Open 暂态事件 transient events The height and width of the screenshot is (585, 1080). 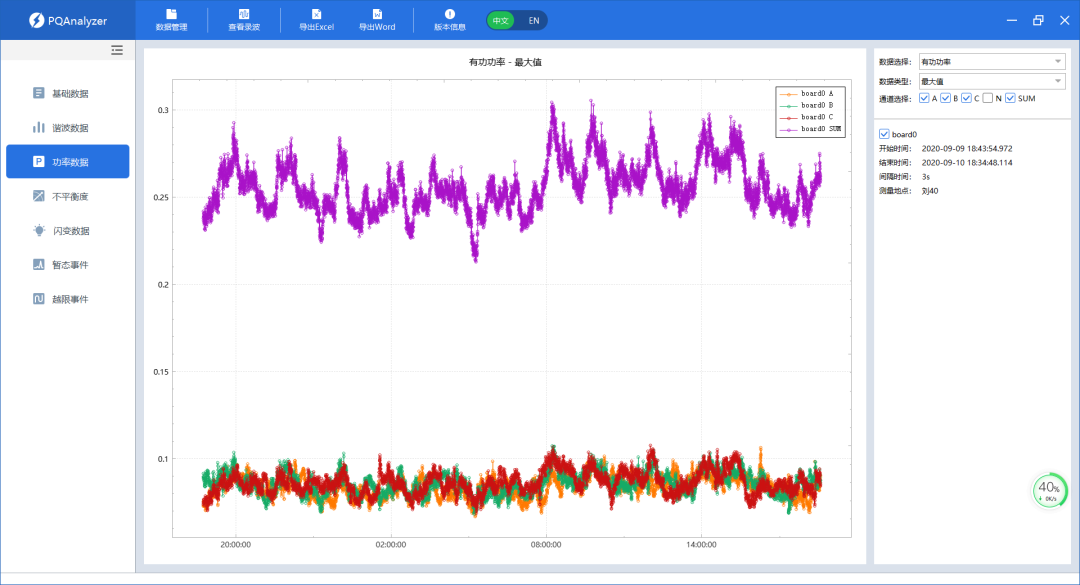tap(68, 265)
